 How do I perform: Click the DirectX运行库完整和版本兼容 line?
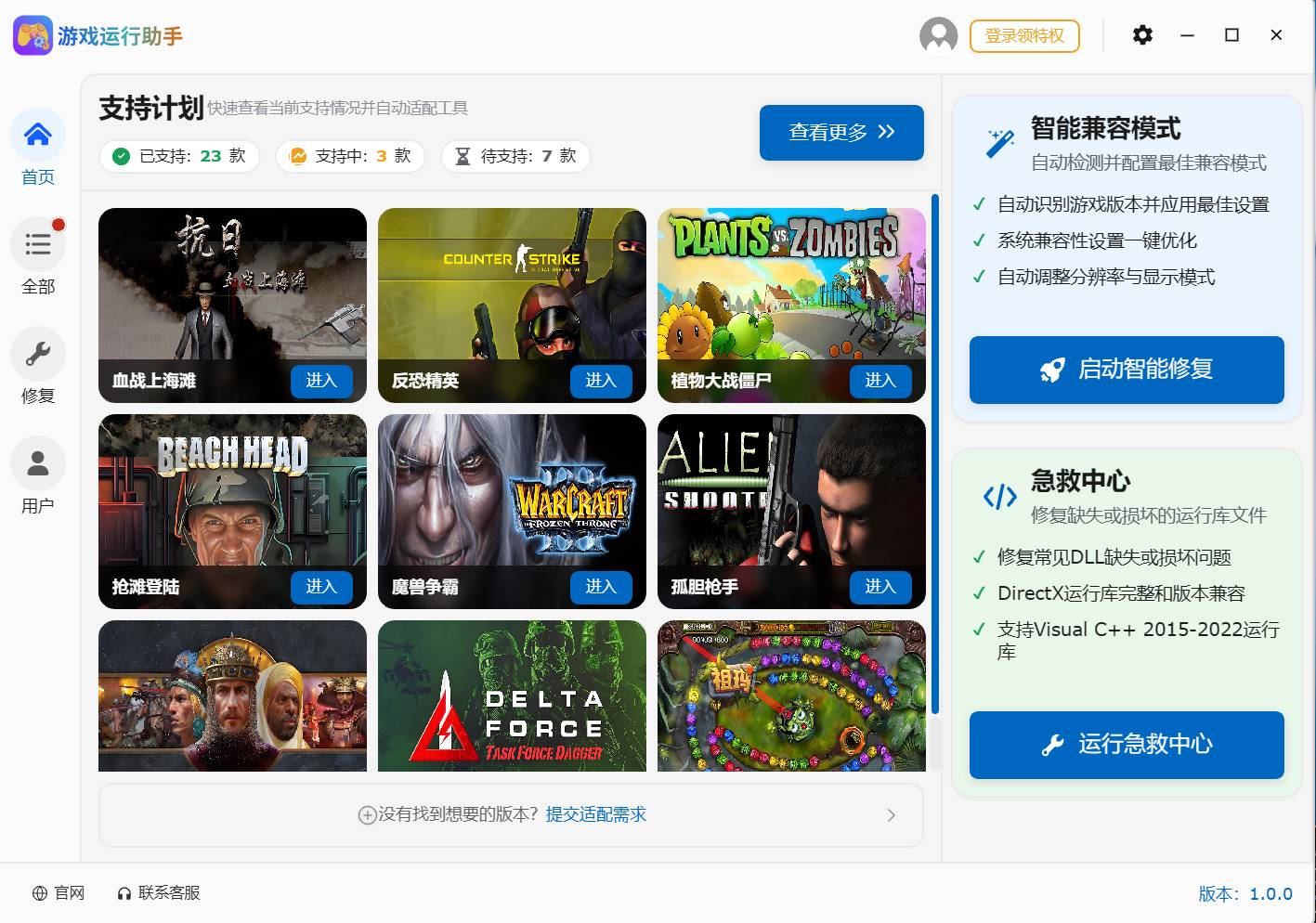point(1121,592)
